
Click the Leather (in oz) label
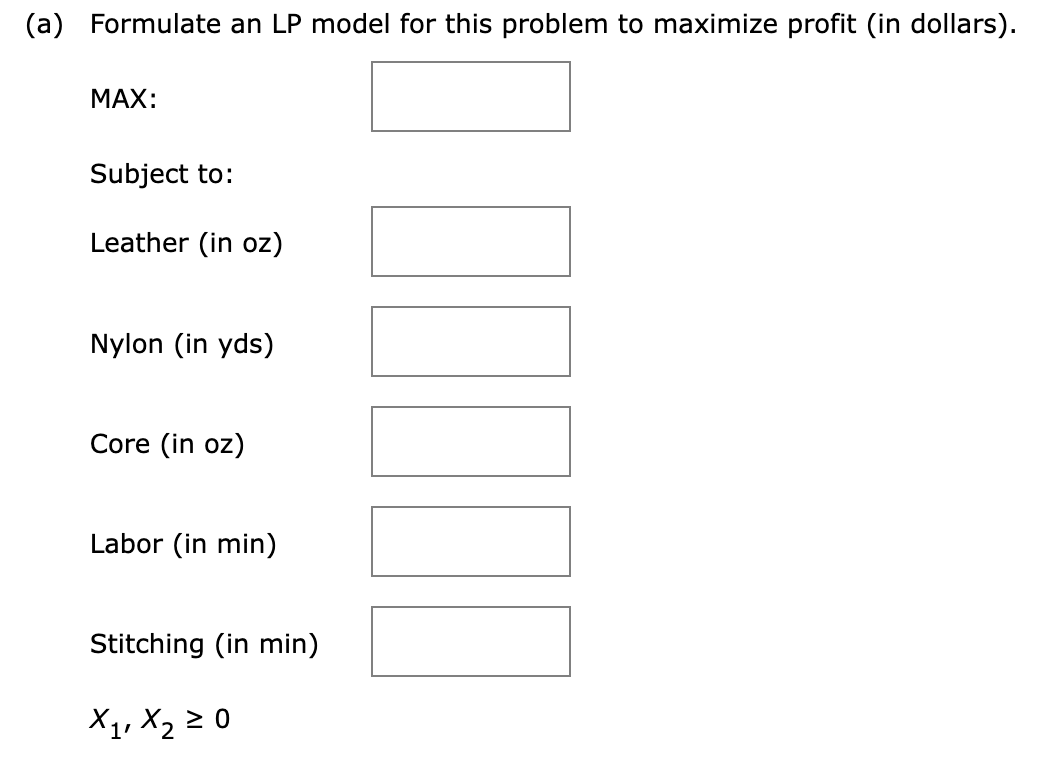coord(186,242)
